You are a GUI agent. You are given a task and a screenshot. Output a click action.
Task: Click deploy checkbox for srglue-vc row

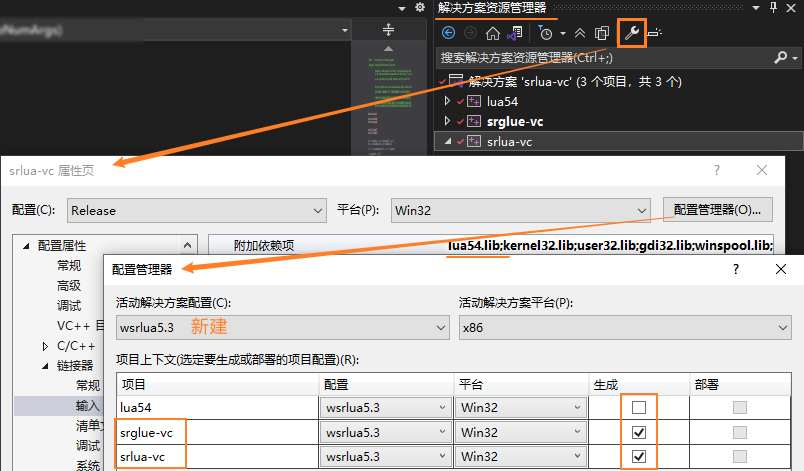[739, 433]
